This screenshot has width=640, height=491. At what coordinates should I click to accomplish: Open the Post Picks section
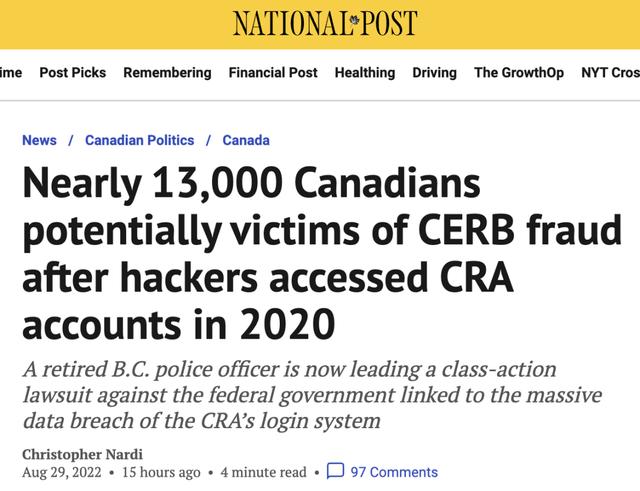tap(72, 72)
